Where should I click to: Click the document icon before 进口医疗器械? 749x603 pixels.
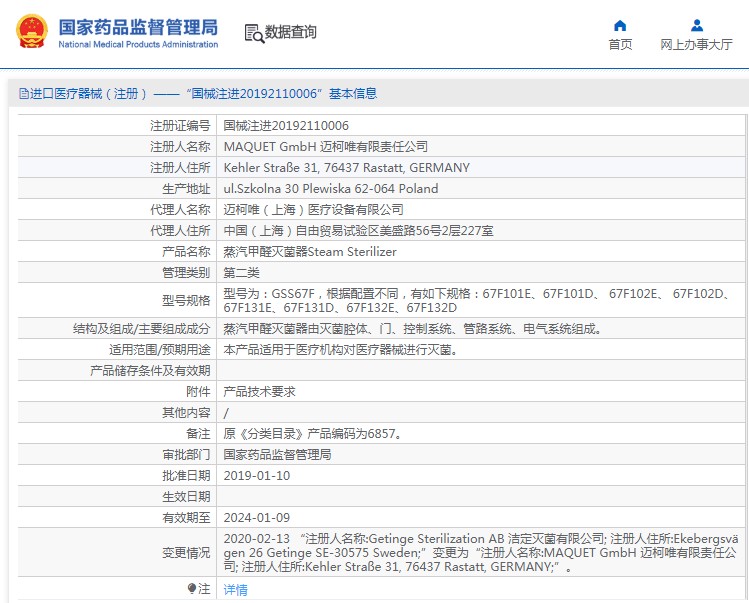click(x=24, y=94)
